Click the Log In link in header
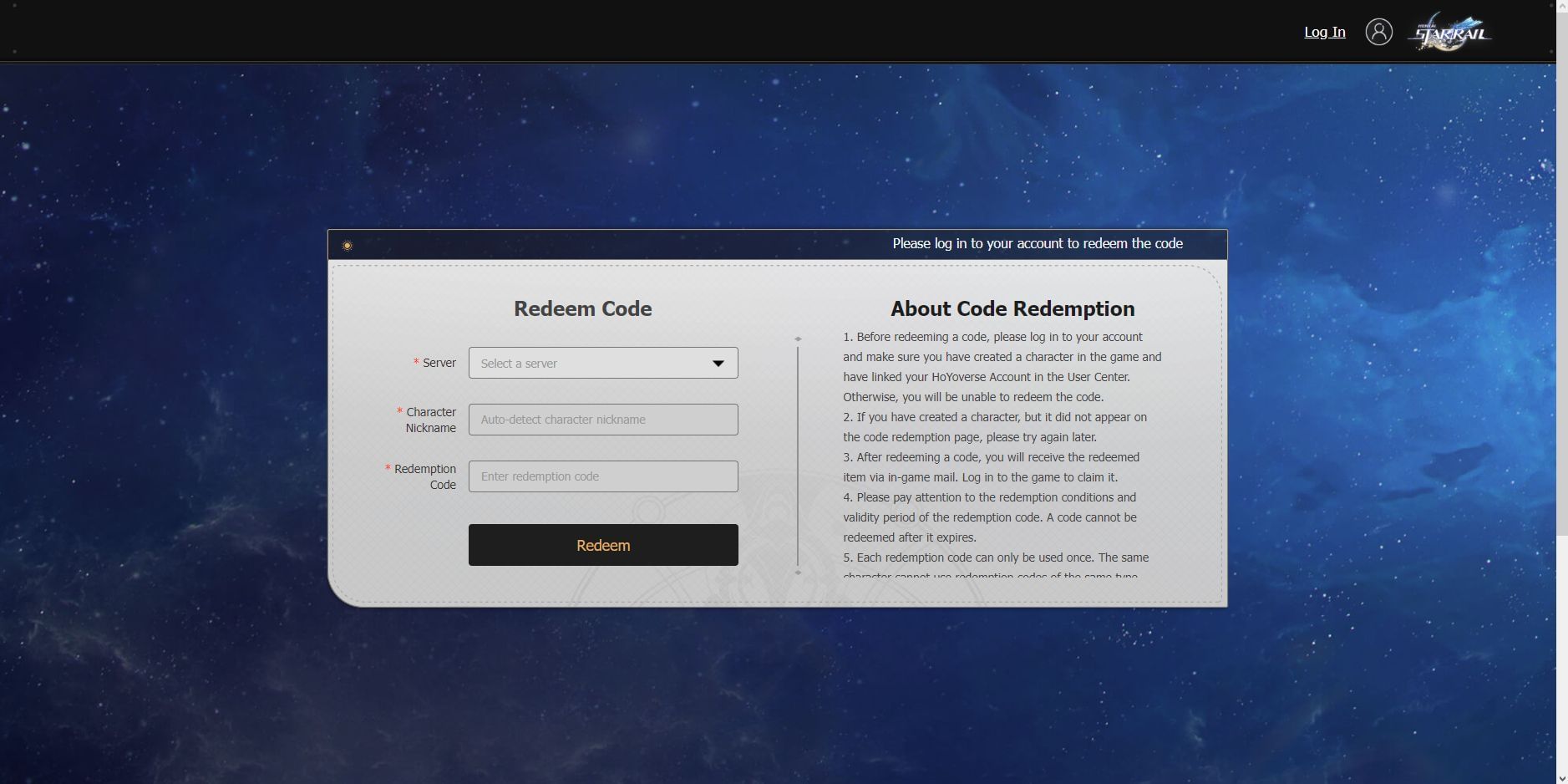The width and height of the screenshot is (1568, 784). pos(1324,32)
